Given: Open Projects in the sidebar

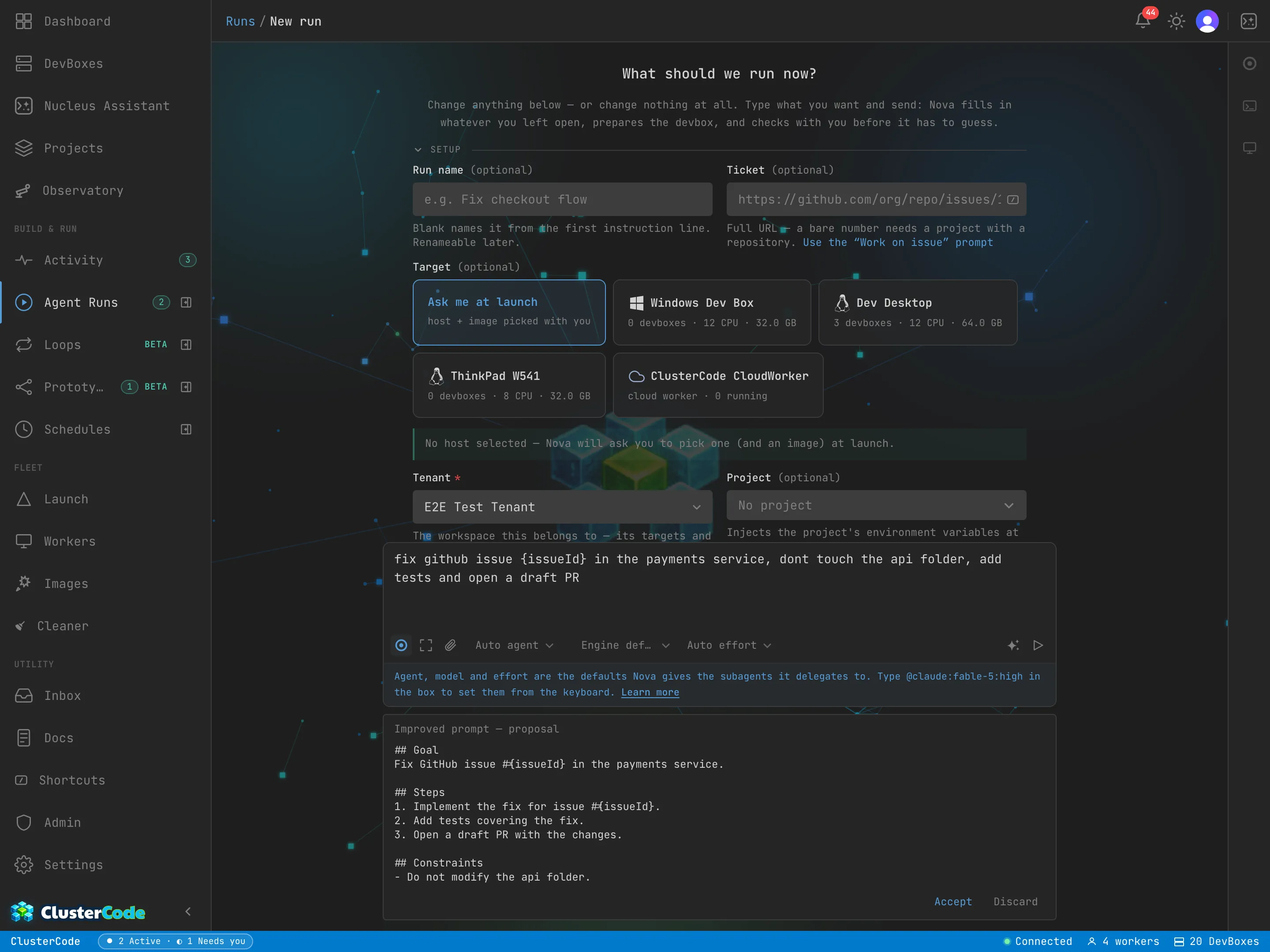Looking at the screenshot, I should pyautogui.click(x=105, y=148).
